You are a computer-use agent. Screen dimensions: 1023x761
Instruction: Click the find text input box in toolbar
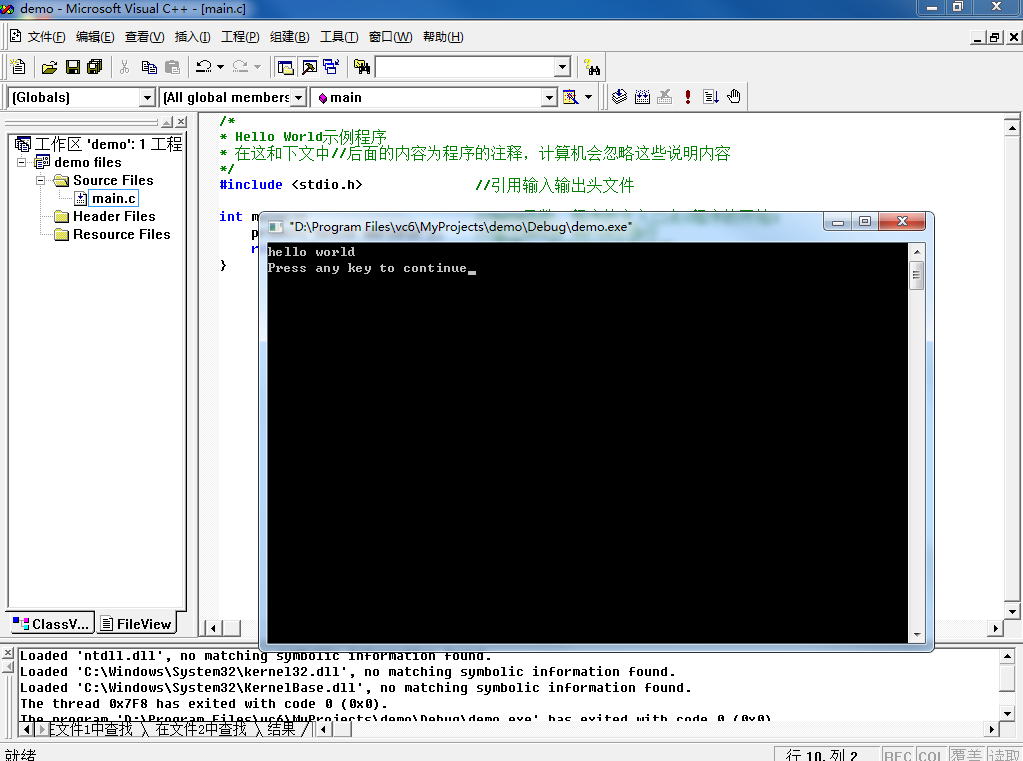(463, 67)
